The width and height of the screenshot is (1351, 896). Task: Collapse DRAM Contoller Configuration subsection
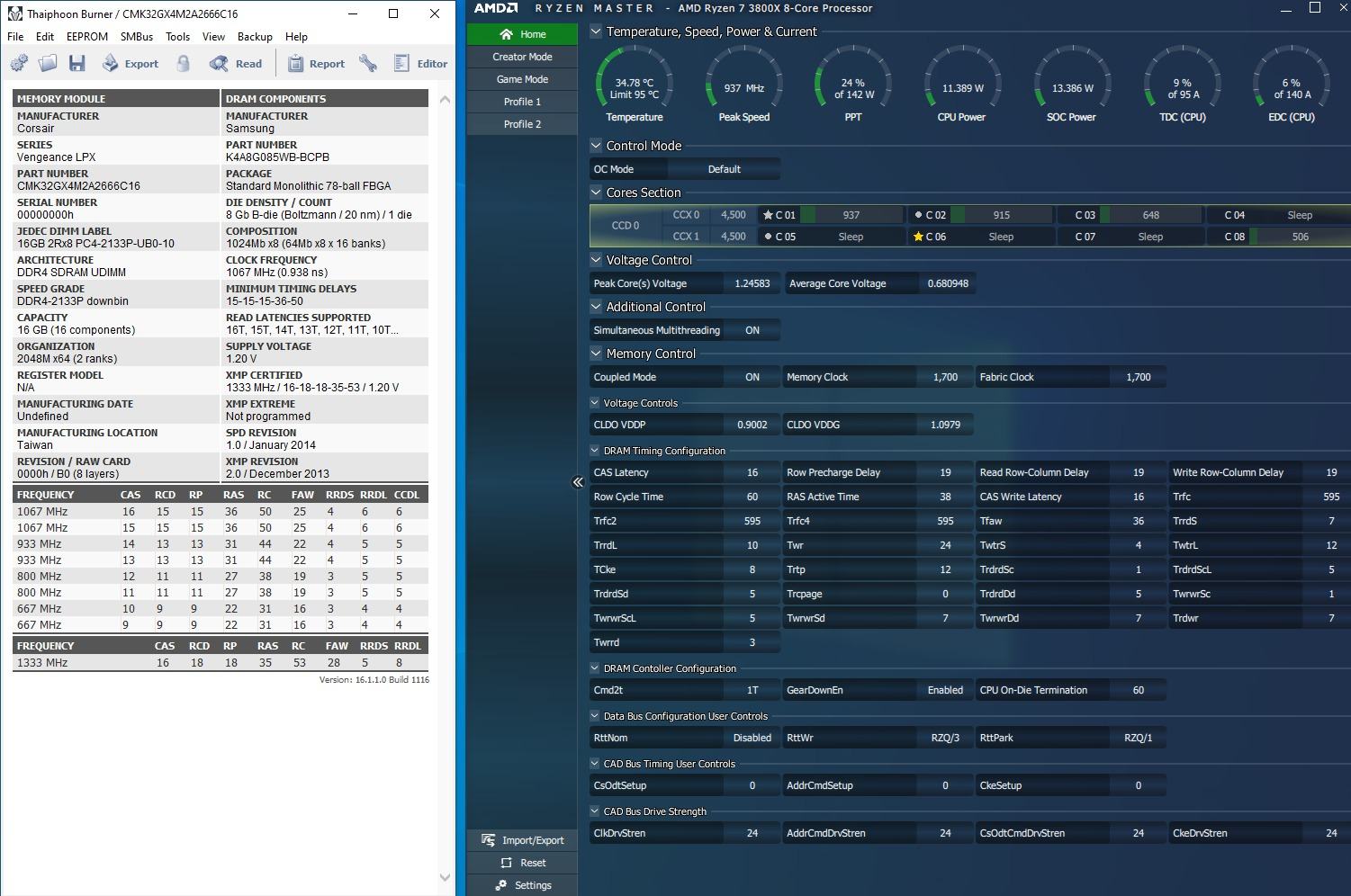point(595,668)
